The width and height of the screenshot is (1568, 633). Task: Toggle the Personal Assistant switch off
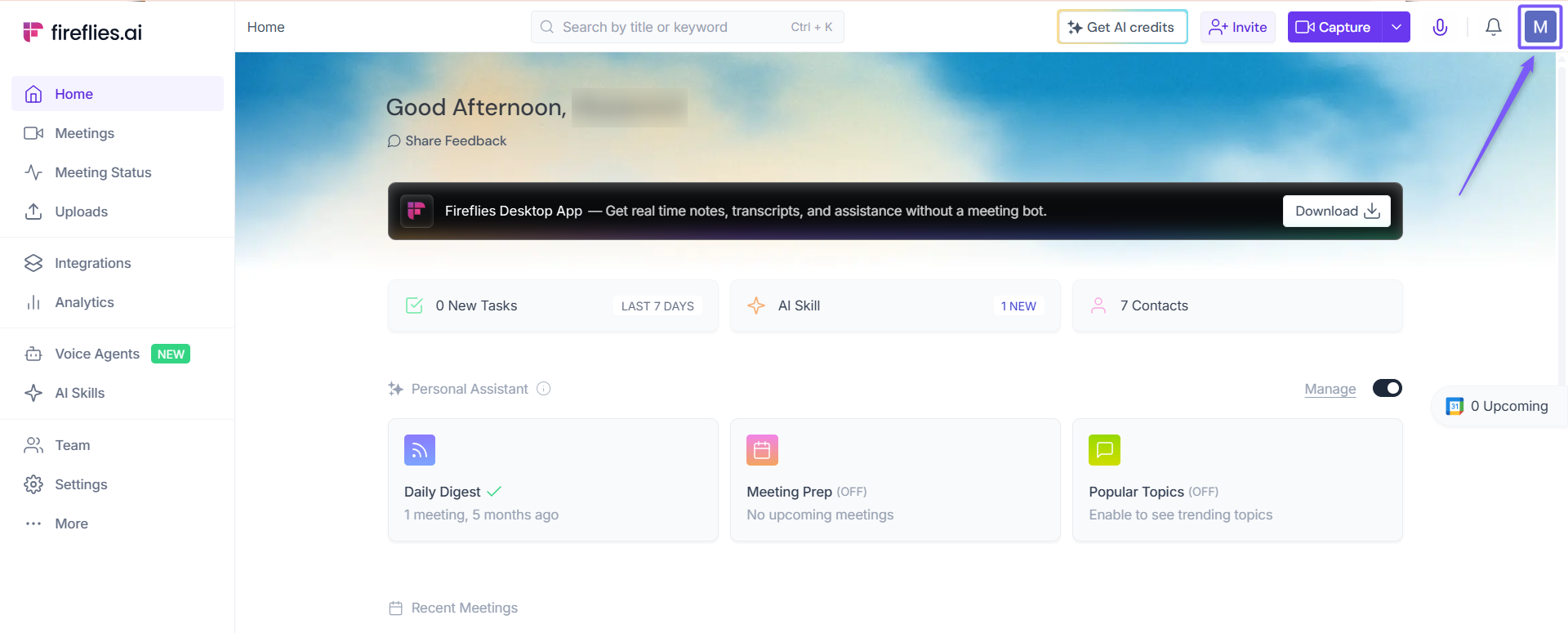pyautogui.click(x=1388, y=388)
